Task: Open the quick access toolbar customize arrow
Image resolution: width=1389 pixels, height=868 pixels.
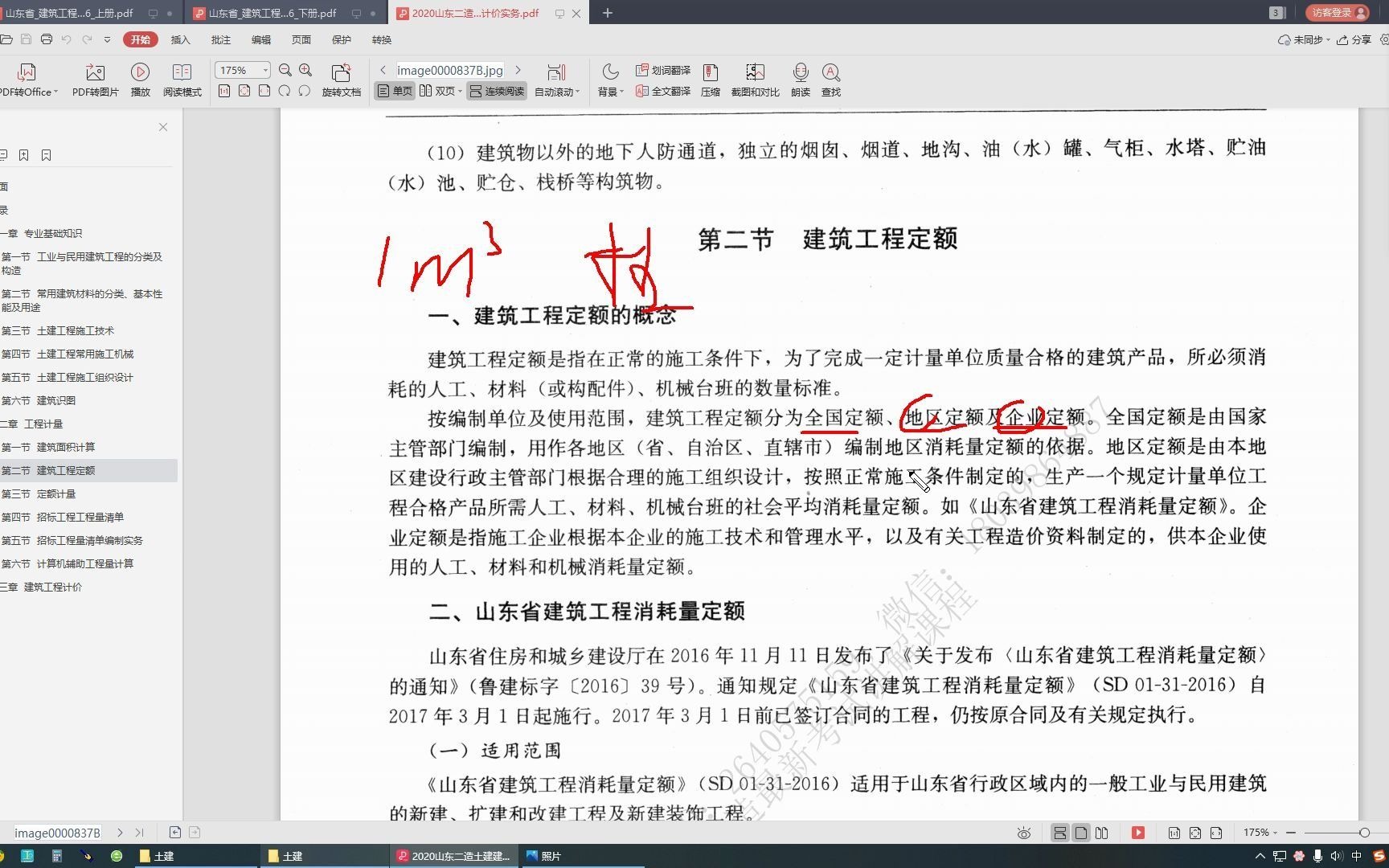Action: tap(107, 39)
